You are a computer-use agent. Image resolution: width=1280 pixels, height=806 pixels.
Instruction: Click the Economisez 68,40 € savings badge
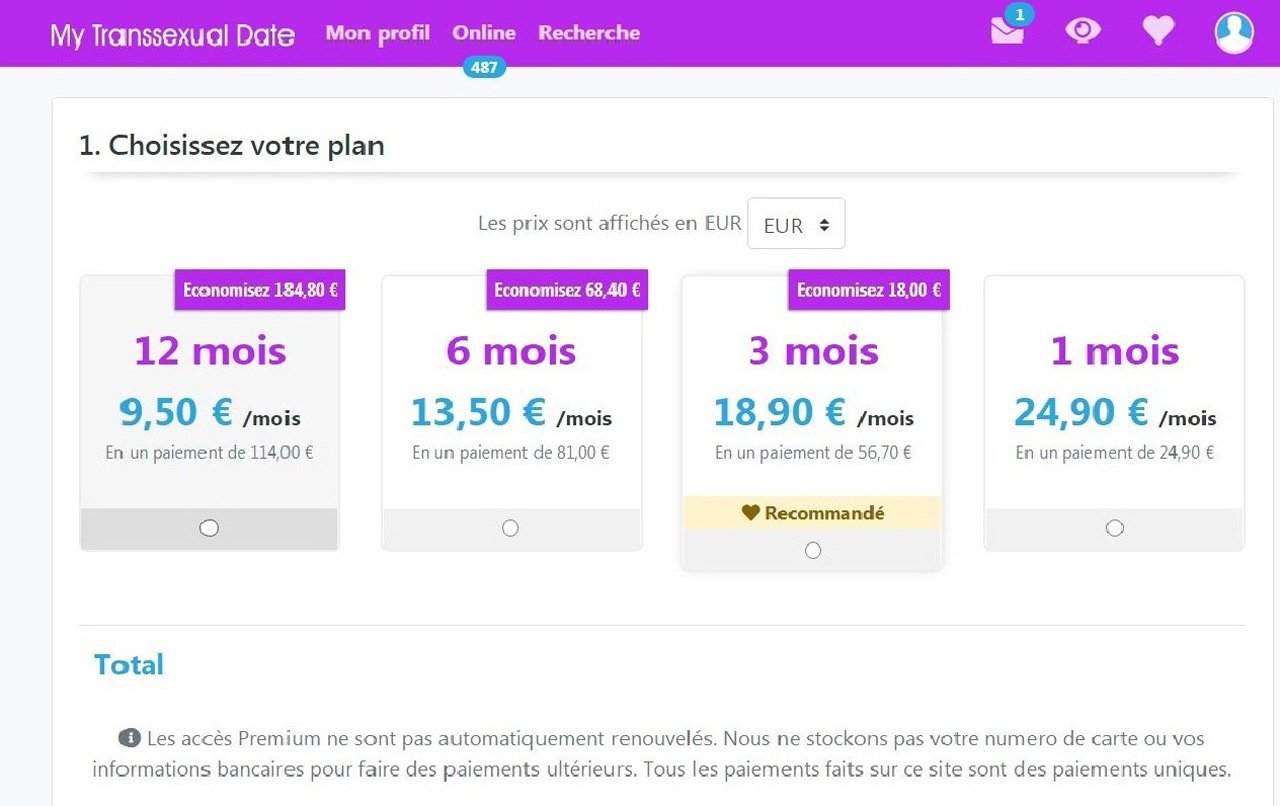click(x=567, y=290)
